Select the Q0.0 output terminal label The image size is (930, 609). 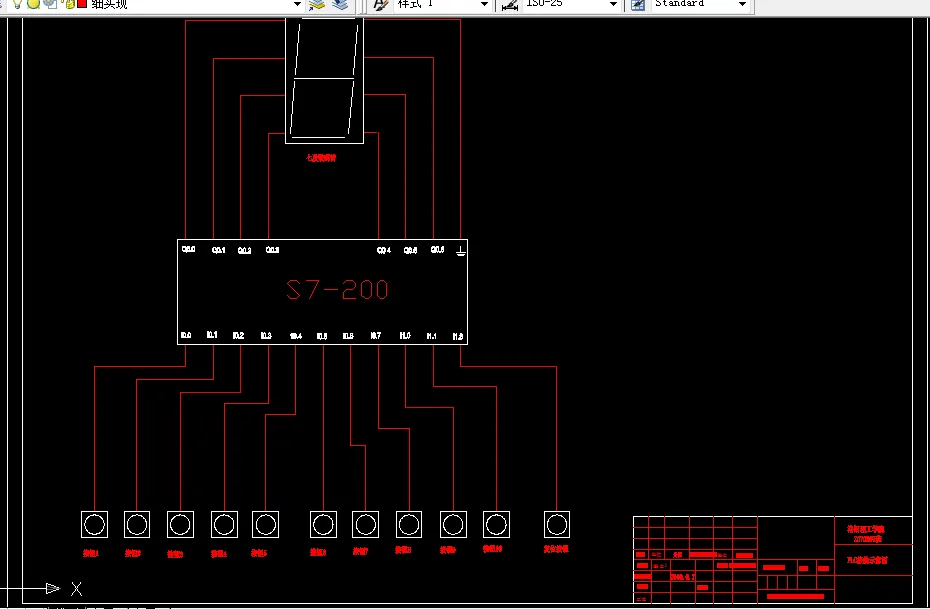coord(189,249)
